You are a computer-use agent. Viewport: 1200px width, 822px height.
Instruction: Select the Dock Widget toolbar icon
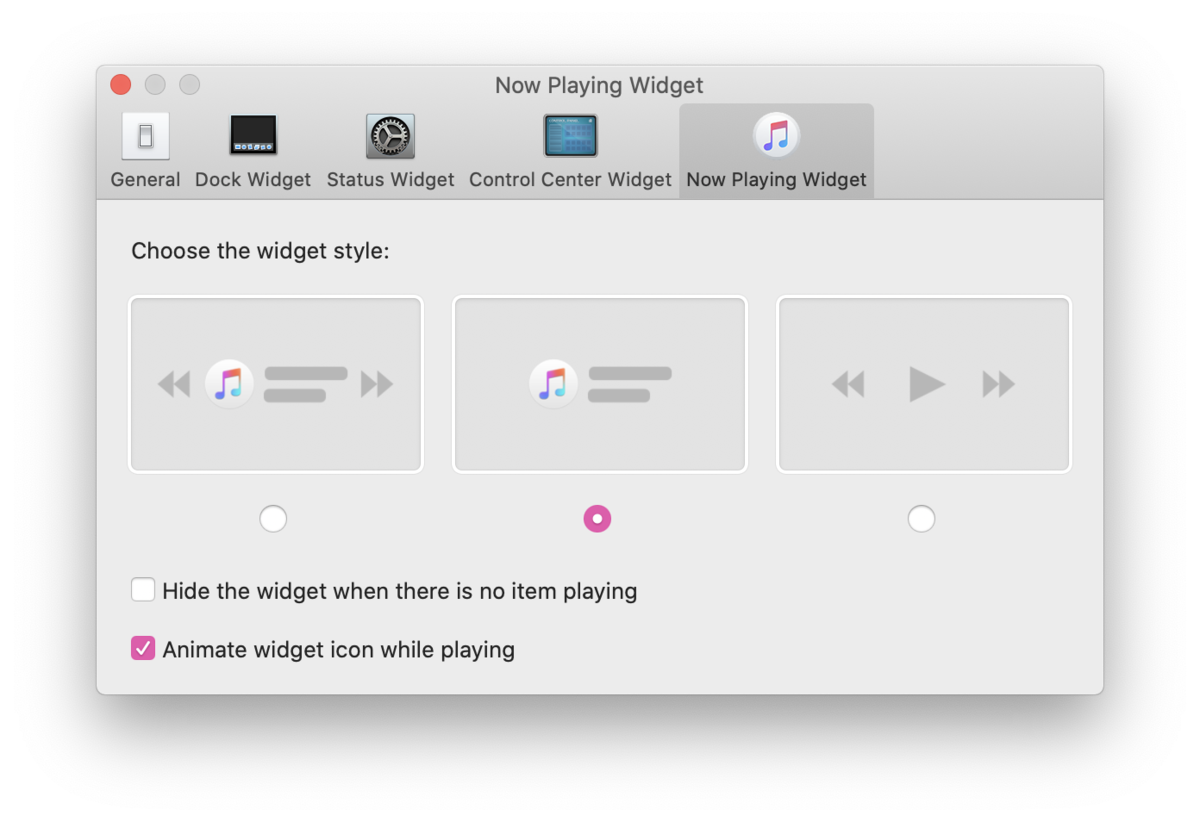(253, 135)
